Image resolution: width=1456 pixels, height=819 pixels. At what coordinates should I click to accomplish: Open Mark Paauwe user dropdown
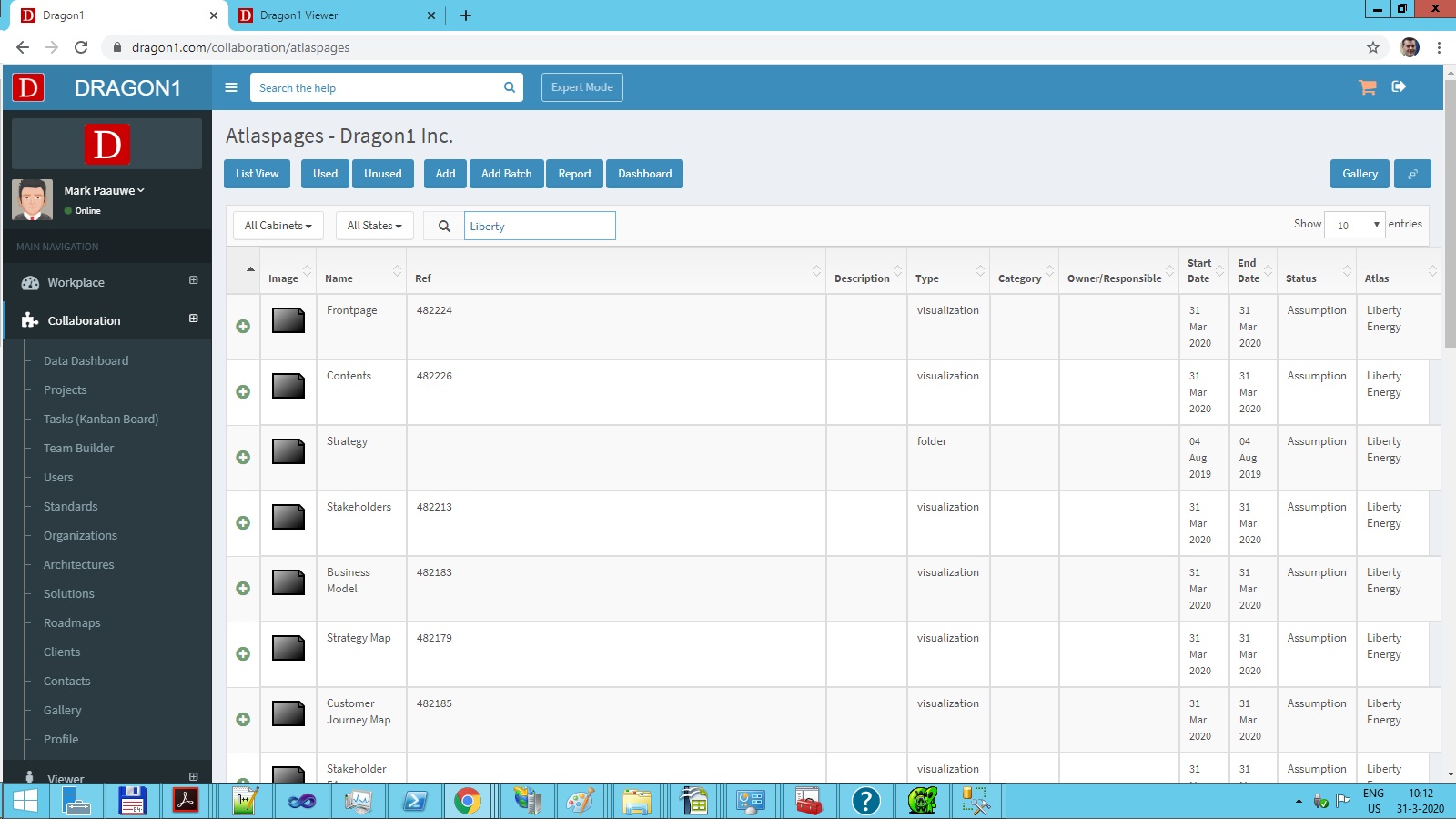pos(104,190)
